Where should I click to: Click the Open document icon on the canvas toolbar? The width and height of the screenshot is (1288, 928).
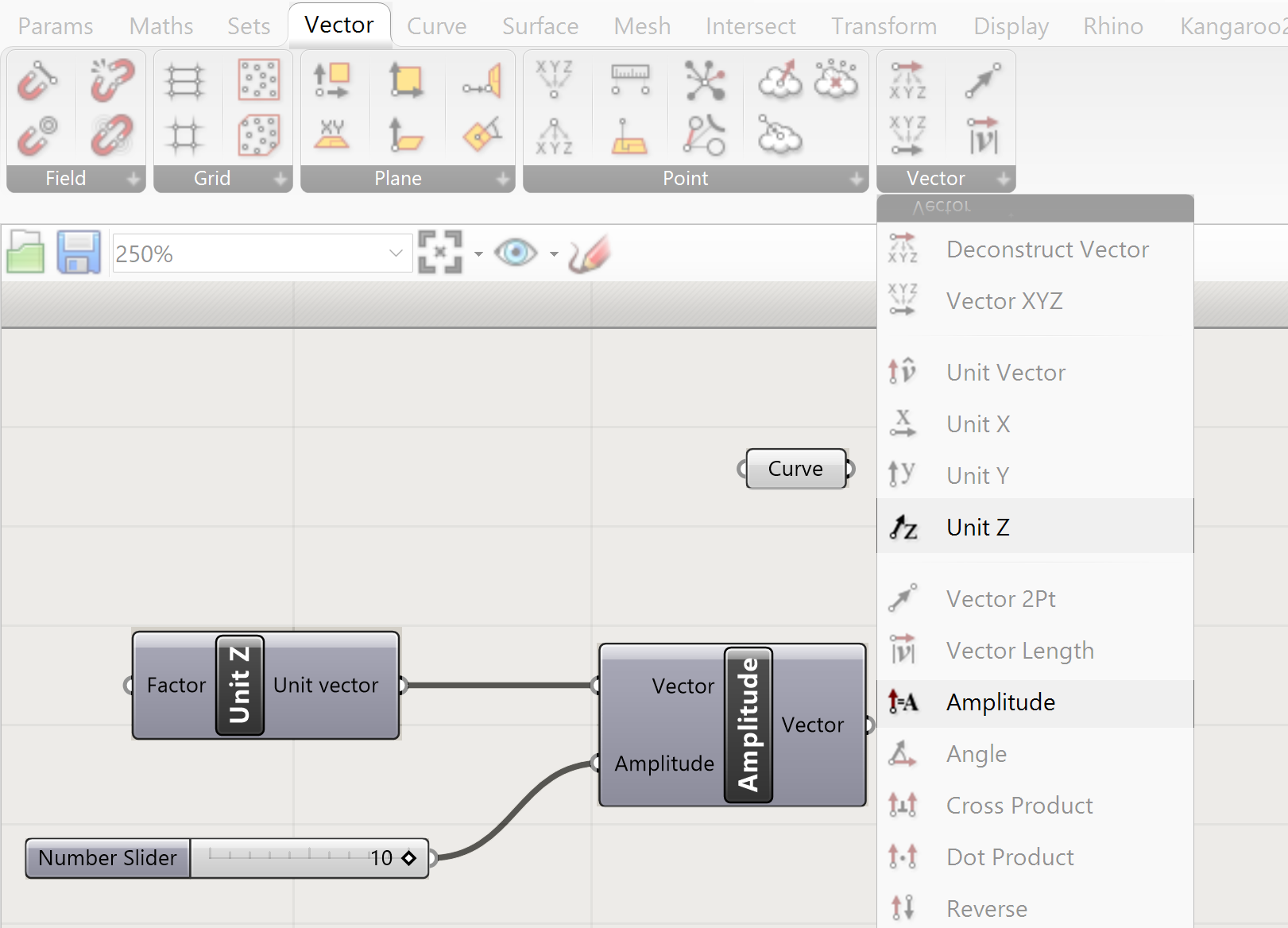click(x=25, y=252)
